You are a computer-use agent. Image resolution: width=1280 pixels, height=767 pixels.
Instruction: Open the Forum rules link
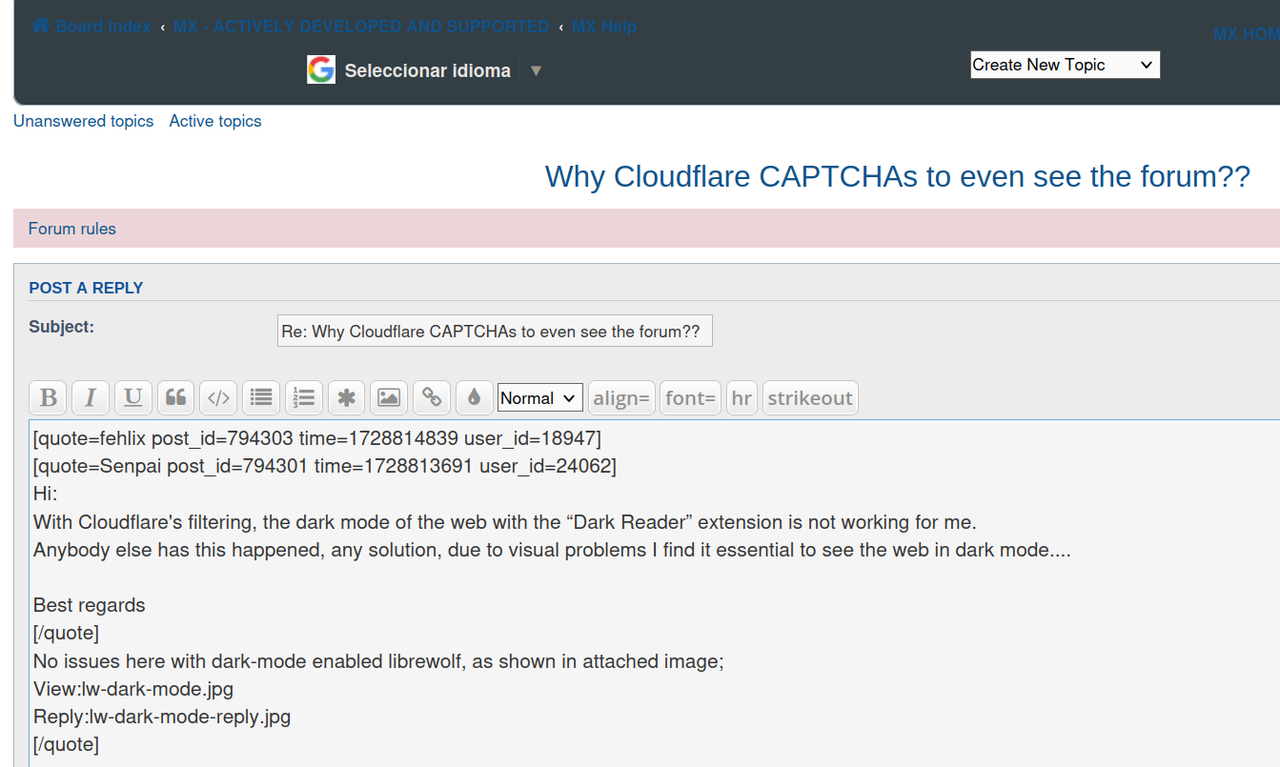[x=72, y=229]
